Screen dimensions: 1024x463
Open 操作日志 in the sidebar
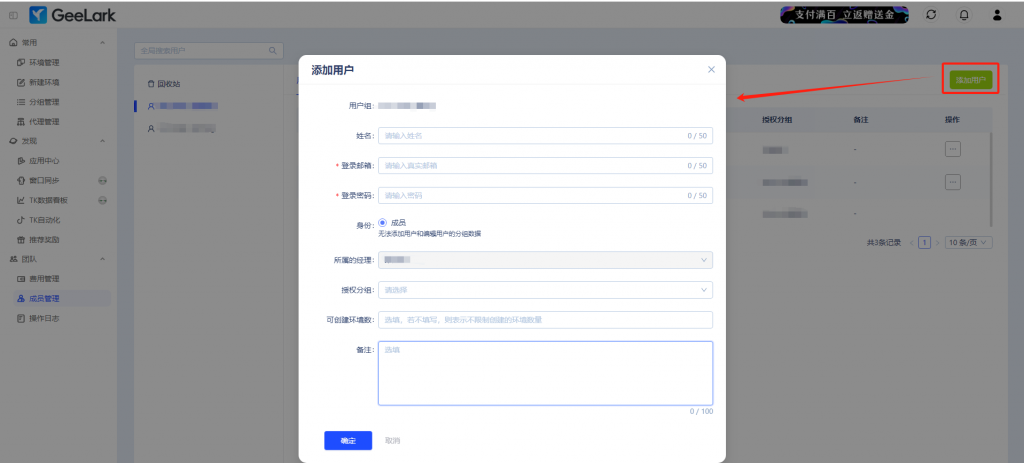click(x=44, y=317)
